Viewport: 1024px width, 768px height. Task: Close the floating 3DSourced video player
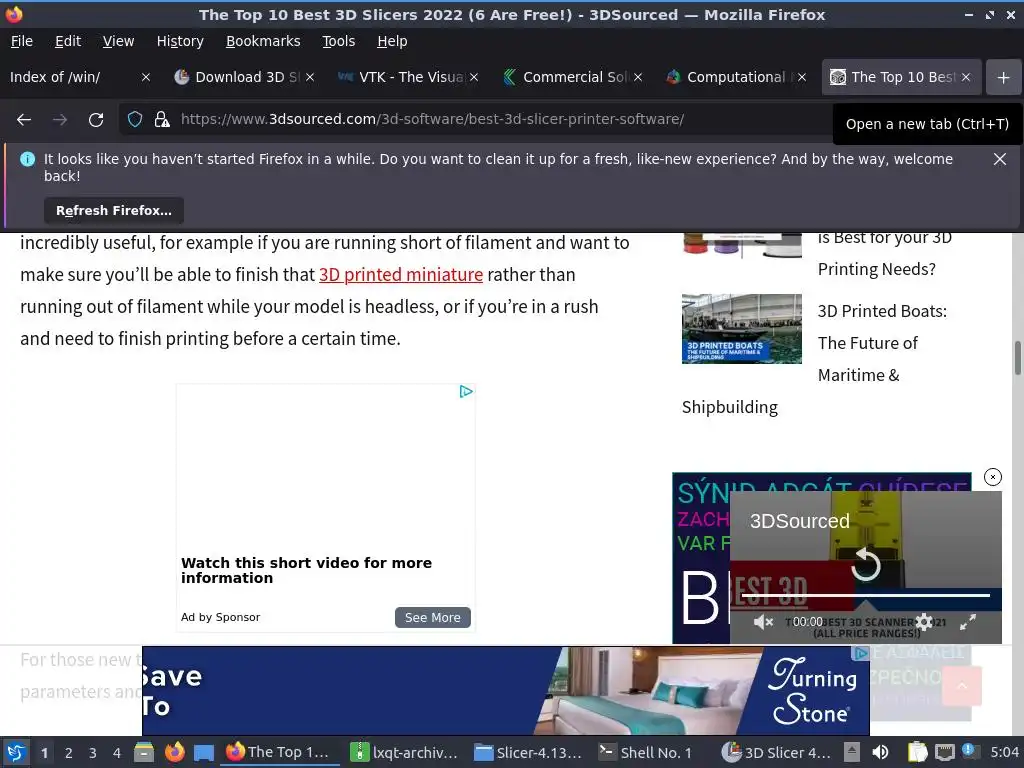point(993,477)
